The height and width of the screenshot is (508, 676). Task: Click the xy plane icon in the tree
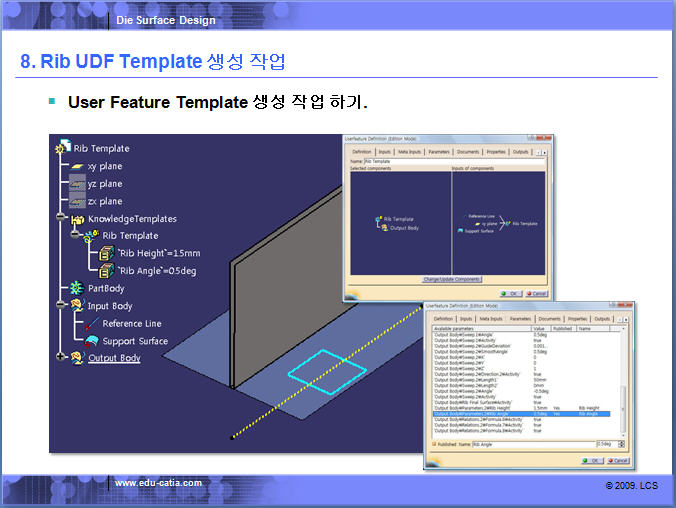[76, 167]
